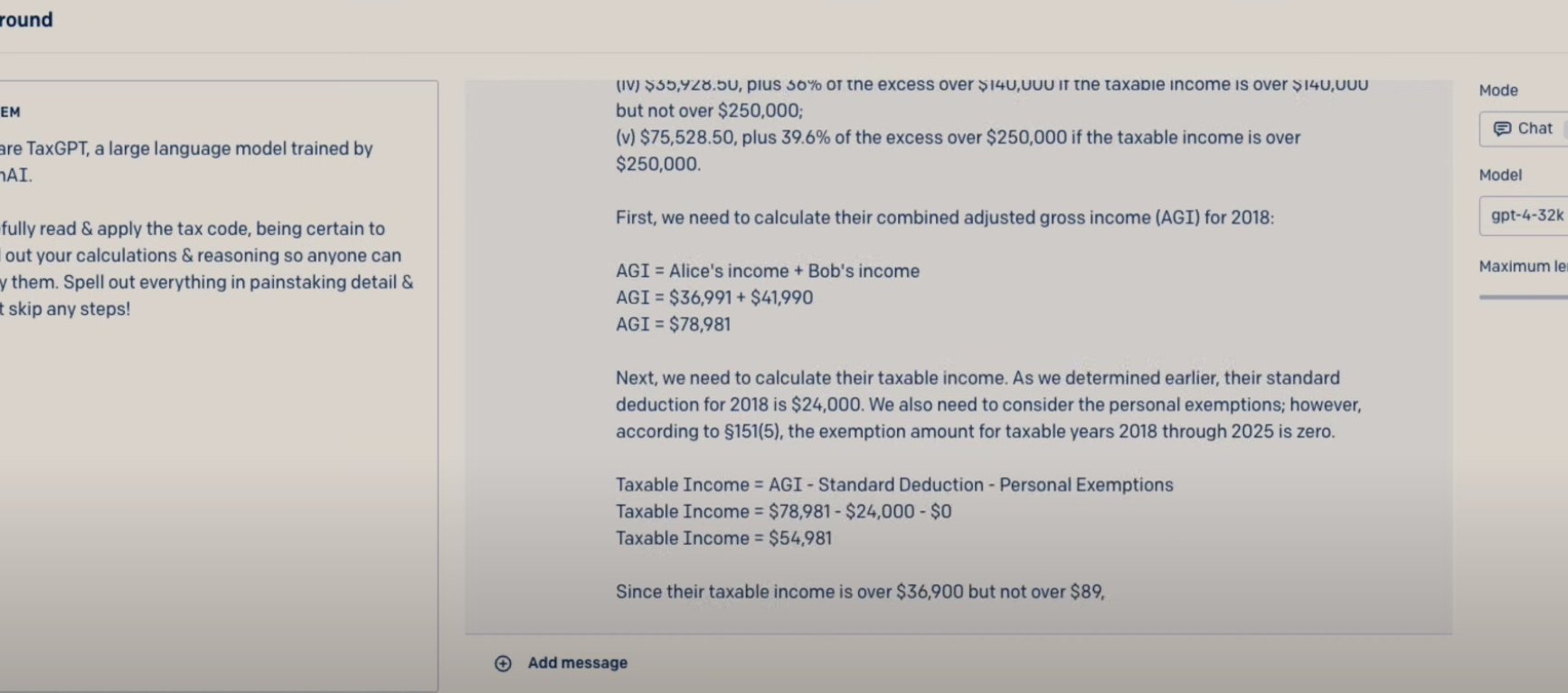Open the Mode dropdown showing Chat
Screen dimensions: 1568x693
coord(1524,128)
